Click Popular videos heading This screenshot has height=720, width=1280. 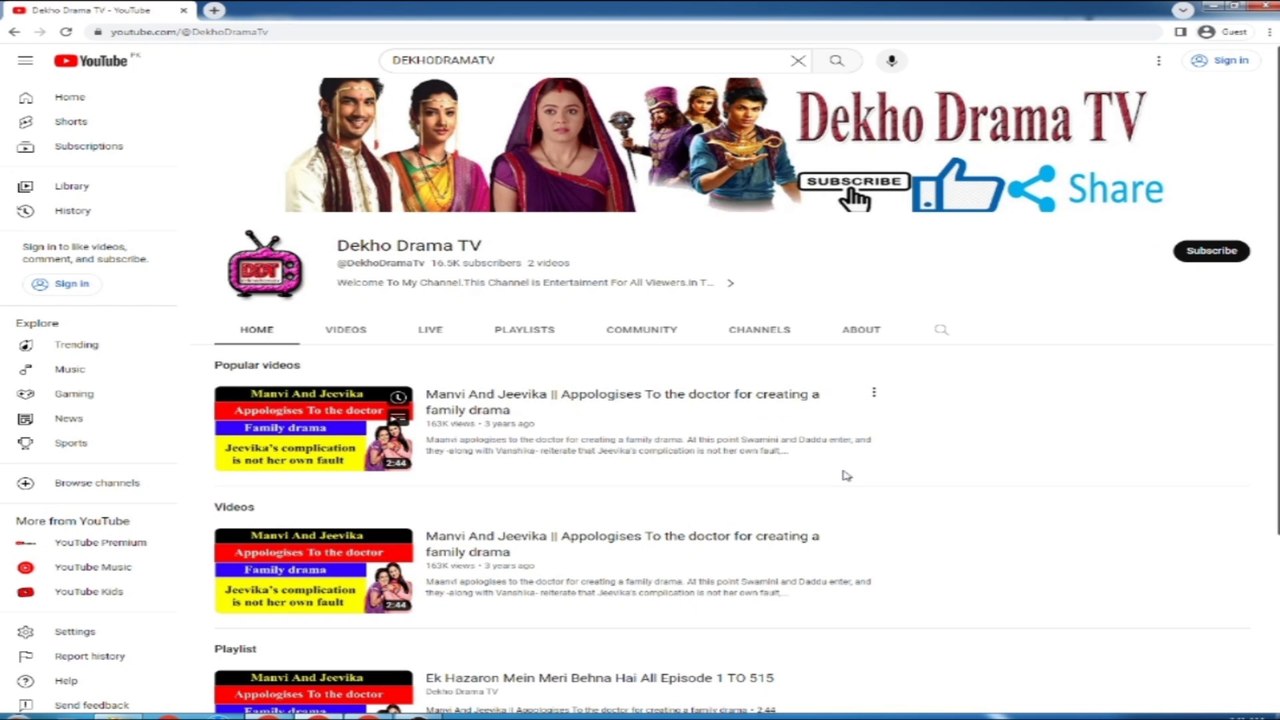pyautogui.click(x=257, y=365)
